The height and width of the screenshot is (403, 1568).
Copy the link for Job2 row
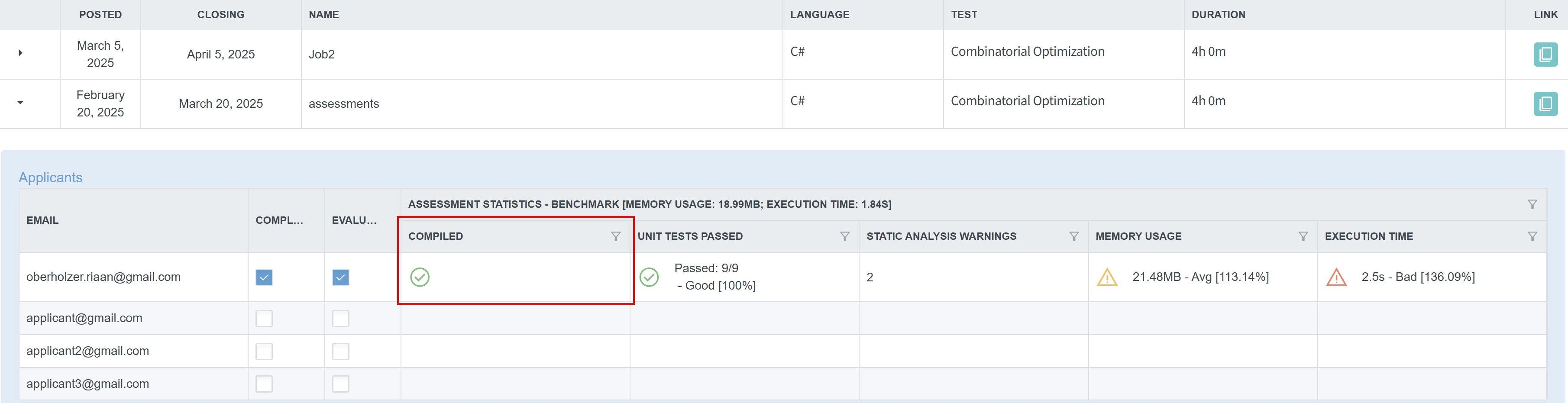click(1545, 54)
